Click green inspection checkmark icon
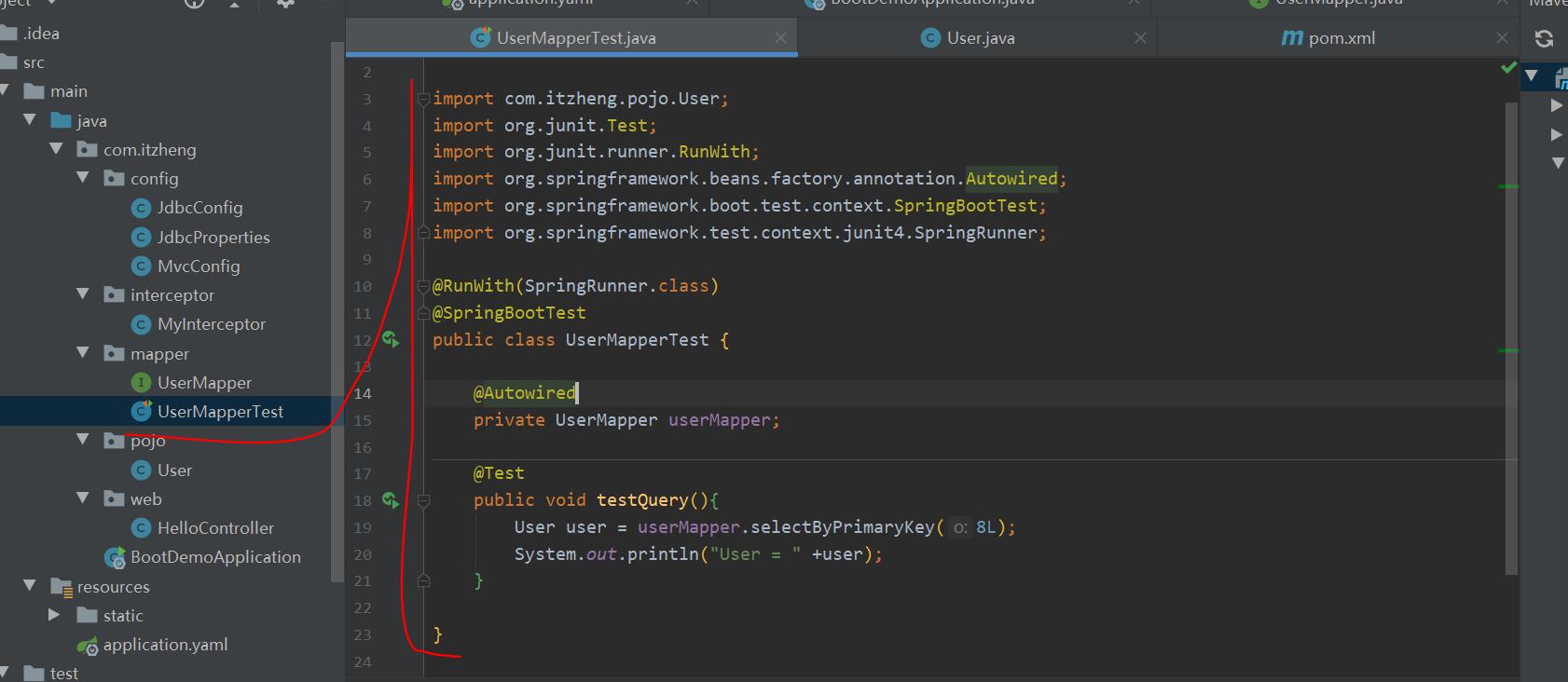The image size is (1568, 682). coord(1508,67)
